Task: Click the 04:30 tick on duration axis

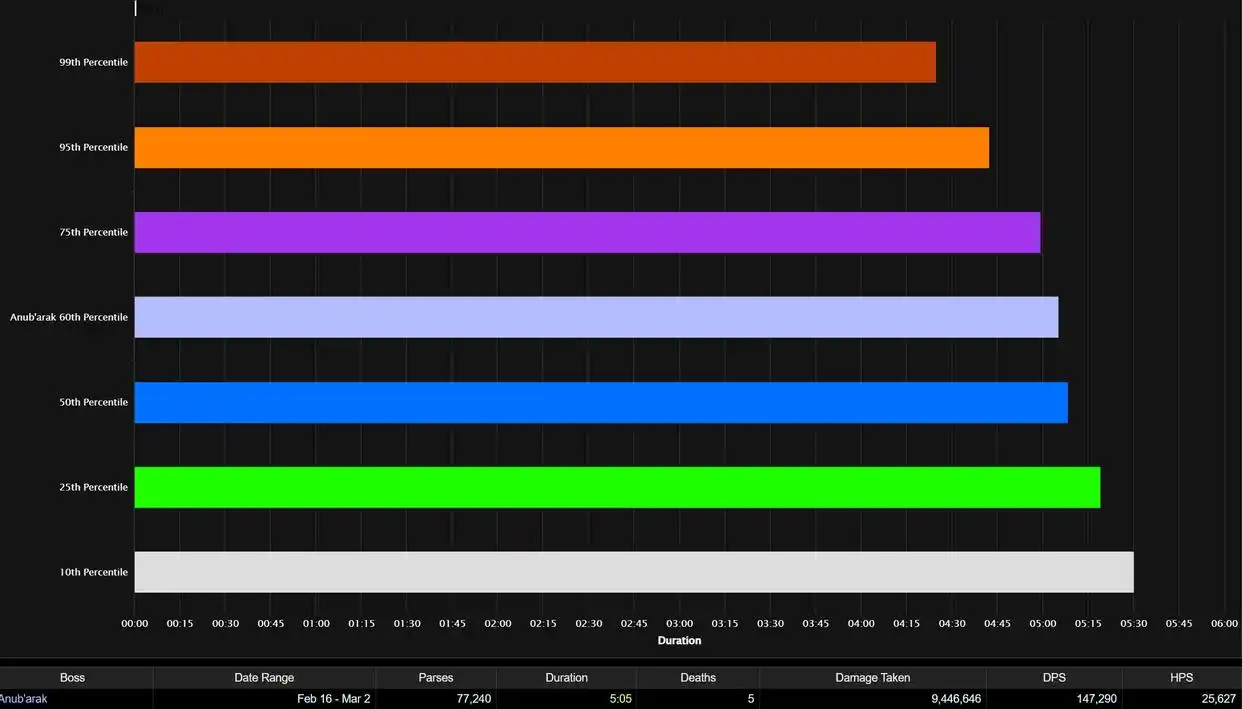Action: (952, 623)
